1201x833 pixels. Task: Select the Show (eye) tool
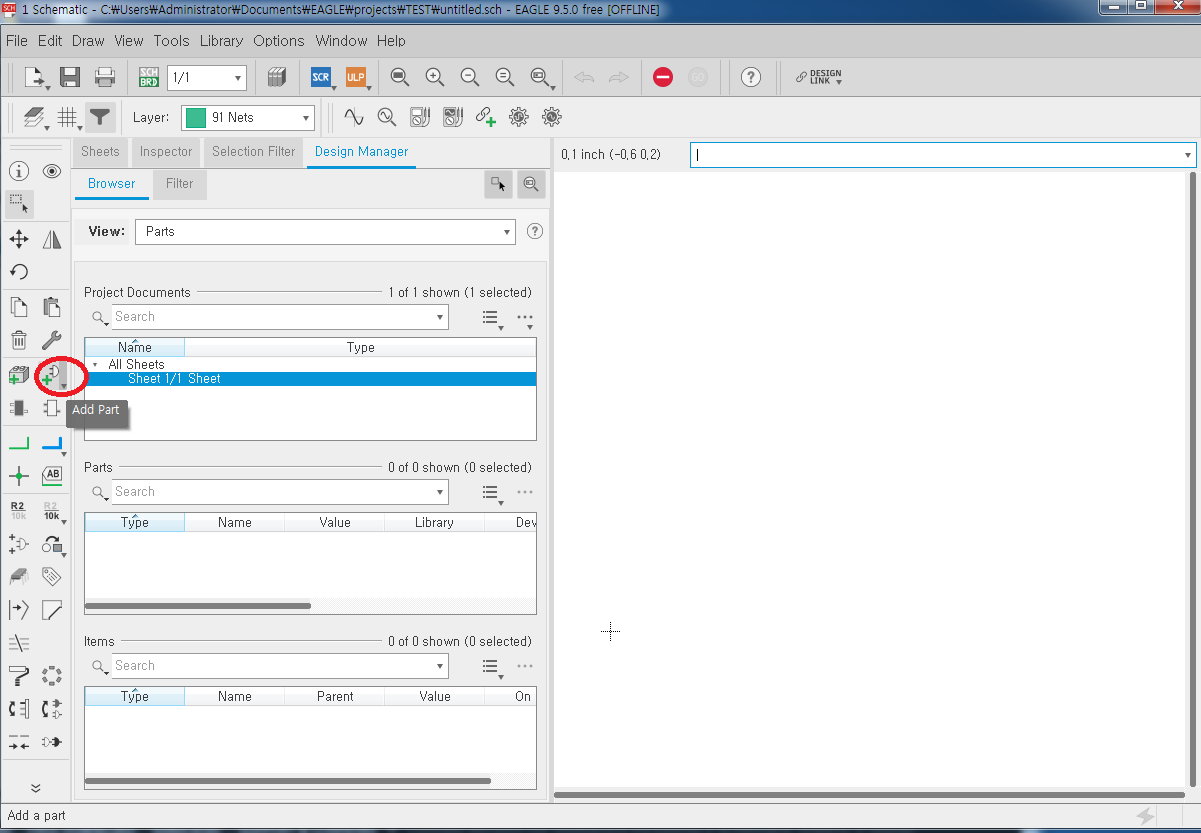[52, 171]
